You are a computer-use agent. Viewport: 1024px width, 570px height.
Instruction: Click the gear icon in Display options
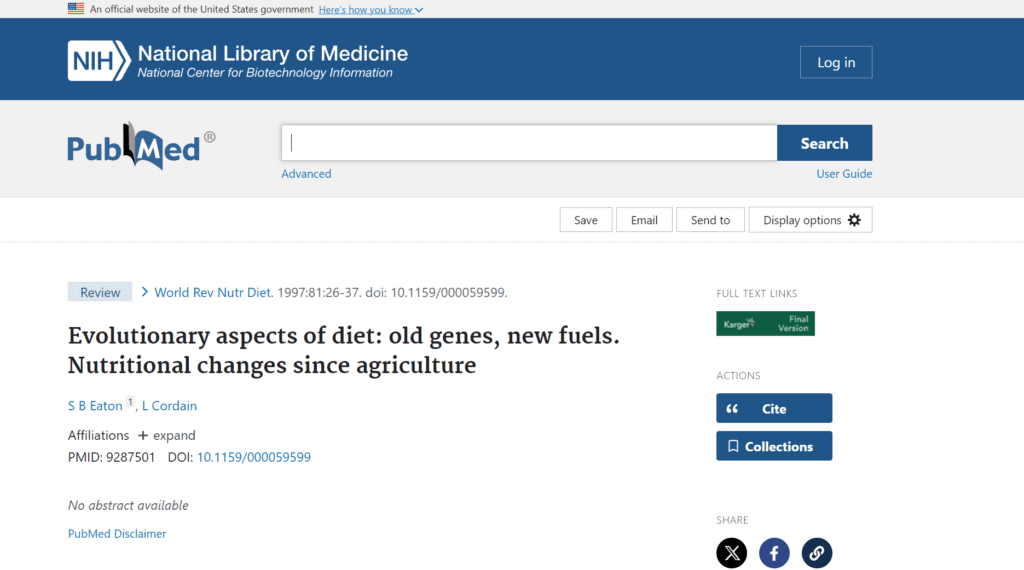(854, 220)
